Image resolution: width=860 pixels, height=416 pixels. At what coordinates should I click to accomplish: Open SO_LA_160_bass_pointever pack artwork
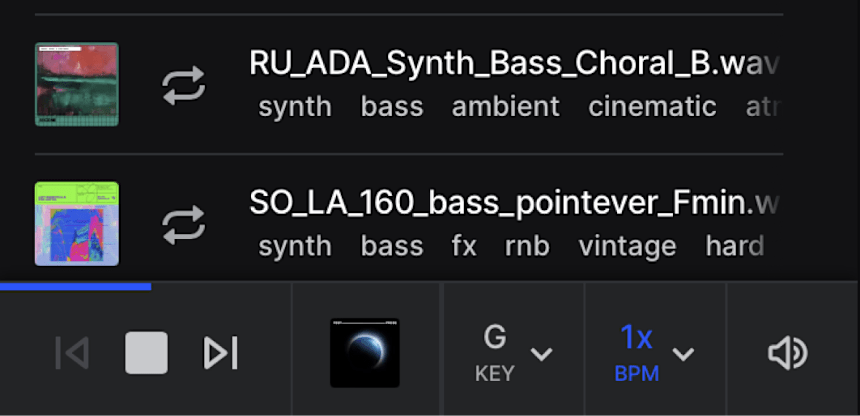click(x=77, y=224)
